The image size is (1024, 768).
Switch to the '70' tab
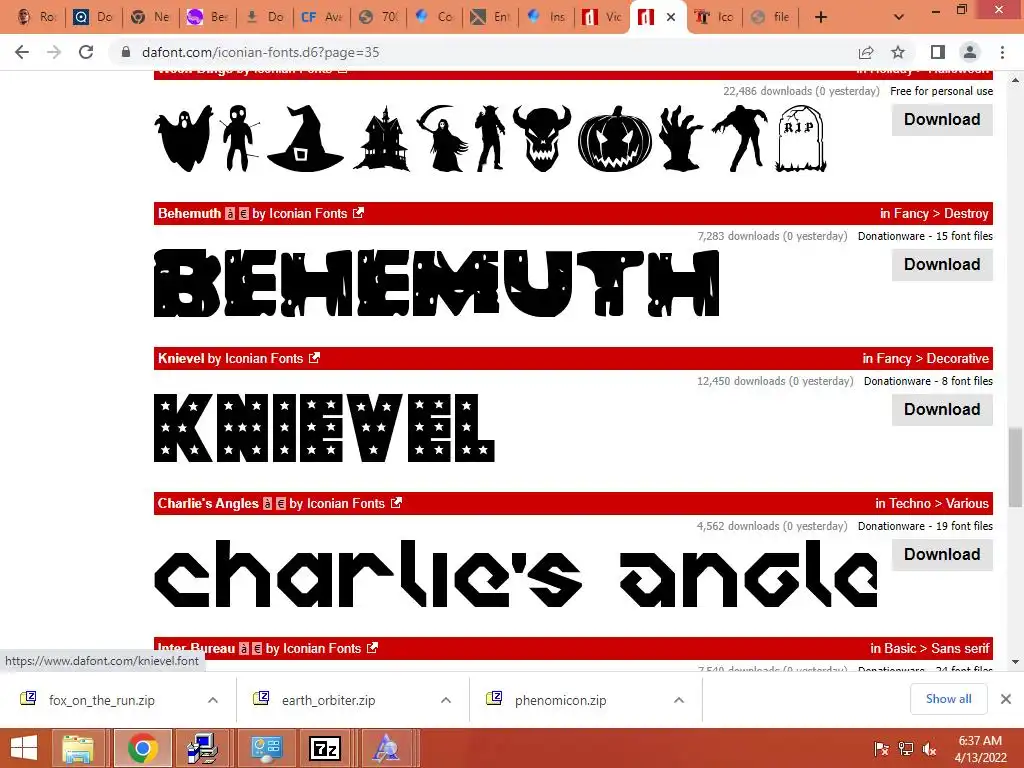tap(378, 17)
